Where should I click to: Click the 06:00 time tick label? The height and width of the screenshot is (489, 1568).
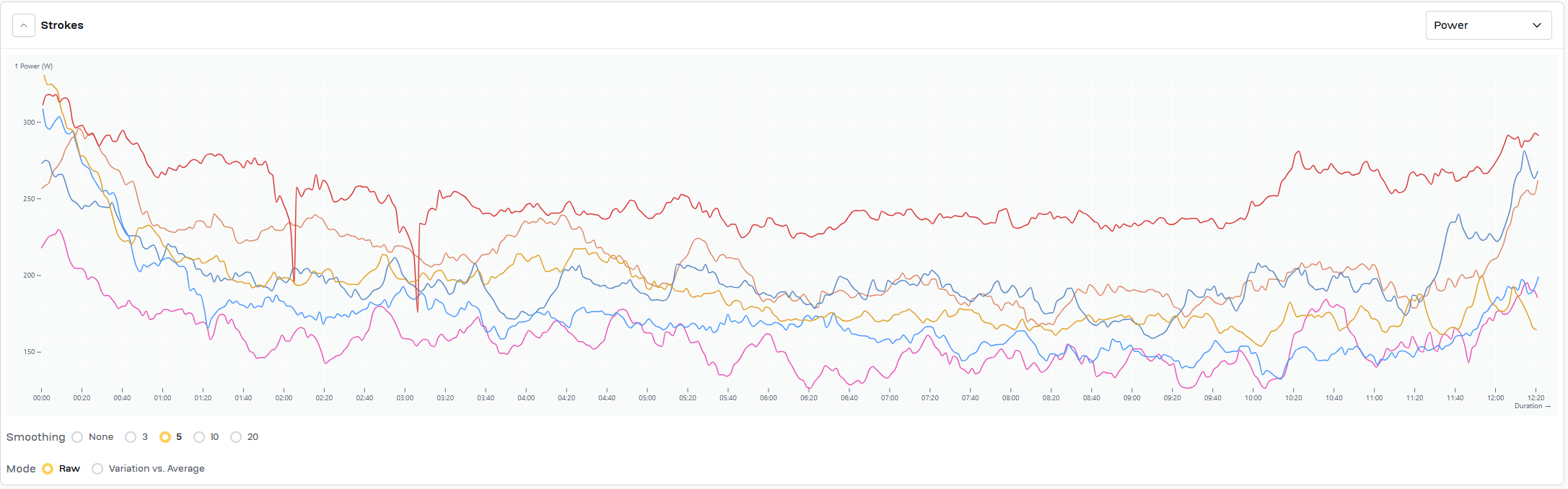pyautogui.click(x=768, y=398)
